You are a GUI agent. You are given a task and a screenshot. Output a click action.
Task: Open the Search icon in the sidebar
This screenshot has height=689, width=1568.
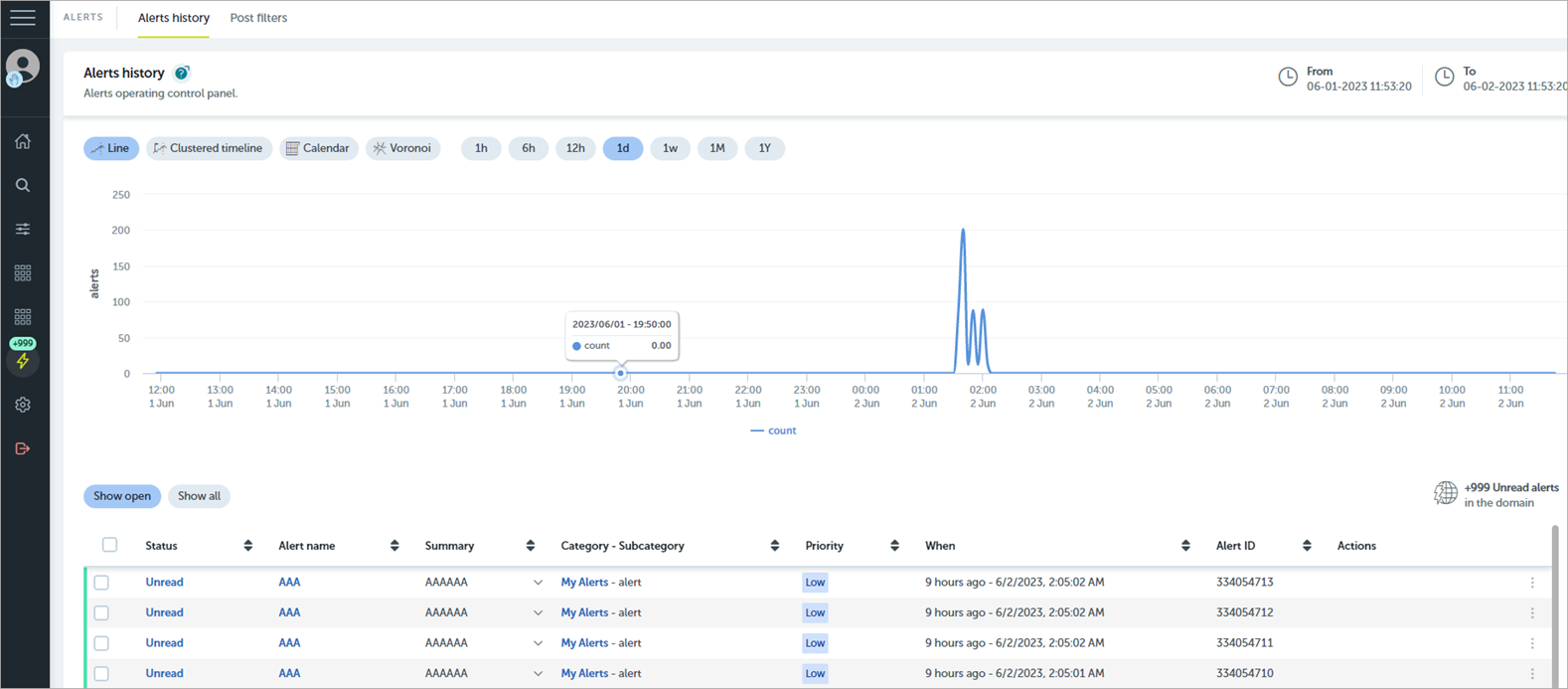[x=23, y=186]
